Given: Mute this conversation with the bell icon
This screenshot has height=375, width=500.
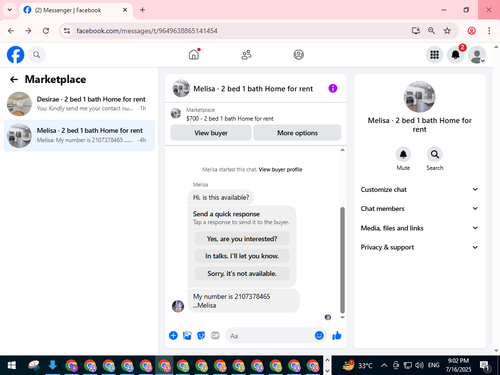Looking at the screenshot, I should (403, 154).
